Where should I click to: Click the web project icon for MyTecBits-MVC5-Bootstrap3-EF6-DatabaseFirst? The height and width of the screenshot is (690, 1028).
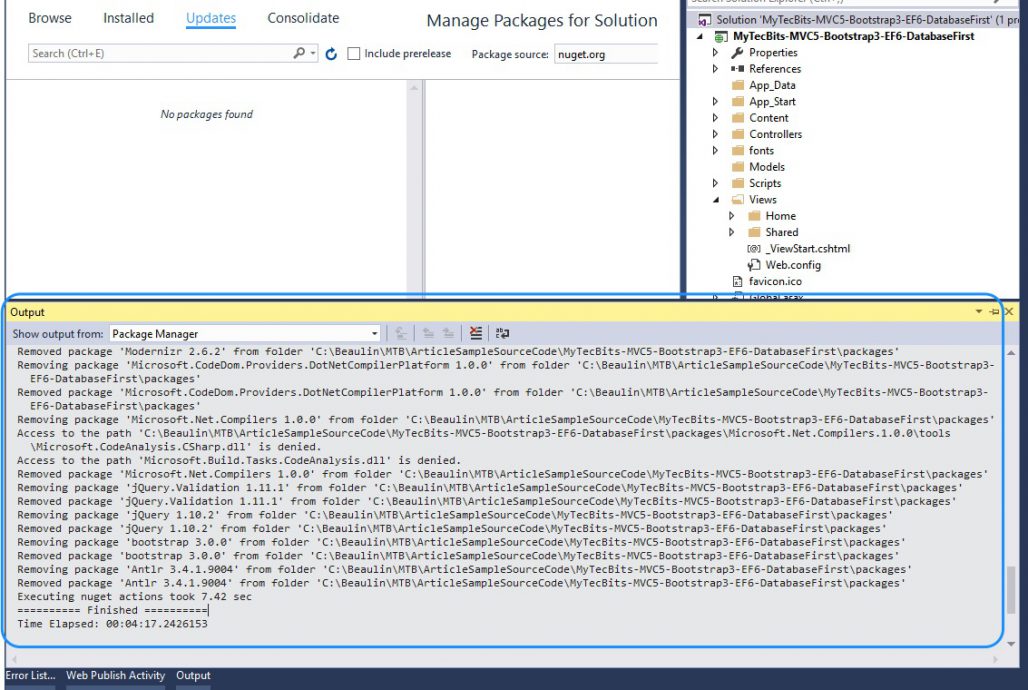click(x=721, y=37)
